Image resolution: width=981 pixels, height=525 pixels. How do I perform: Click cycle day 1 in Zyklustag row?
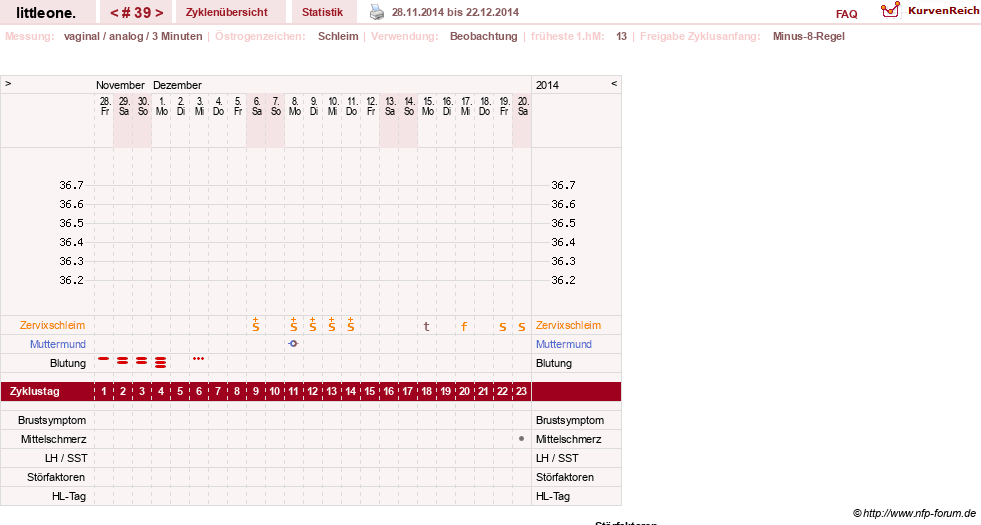point(104,391)
